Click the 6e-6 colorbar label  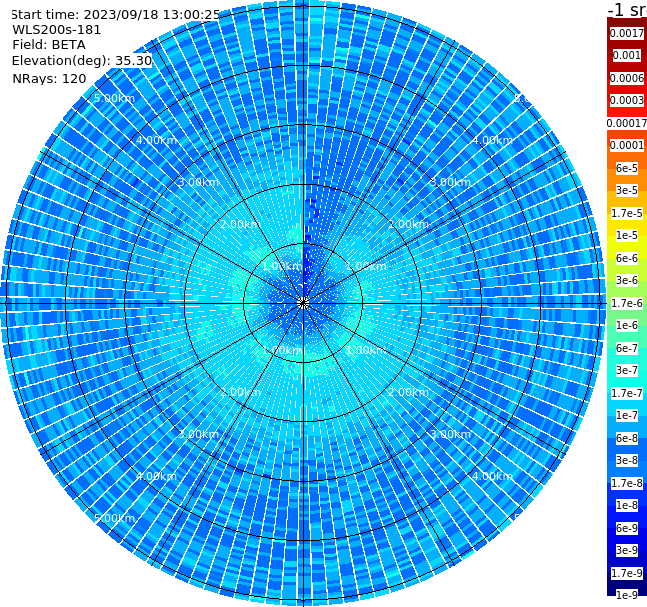(x=627, y=258)
